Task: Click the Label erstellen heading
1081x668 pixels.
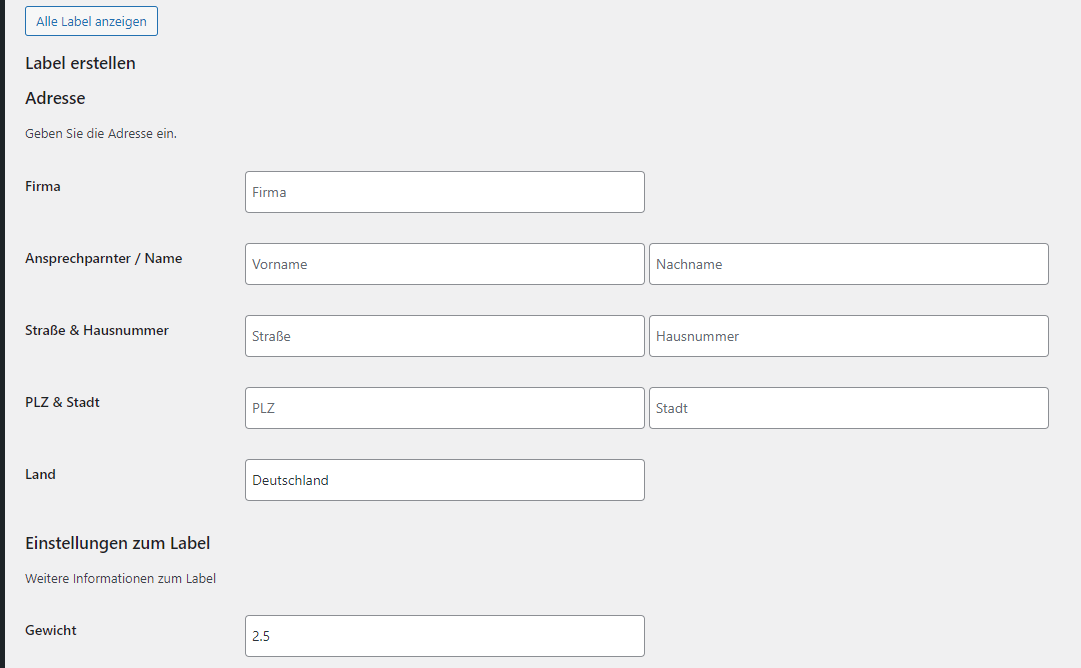Action: pyautogui.click(x=80, y=62)
